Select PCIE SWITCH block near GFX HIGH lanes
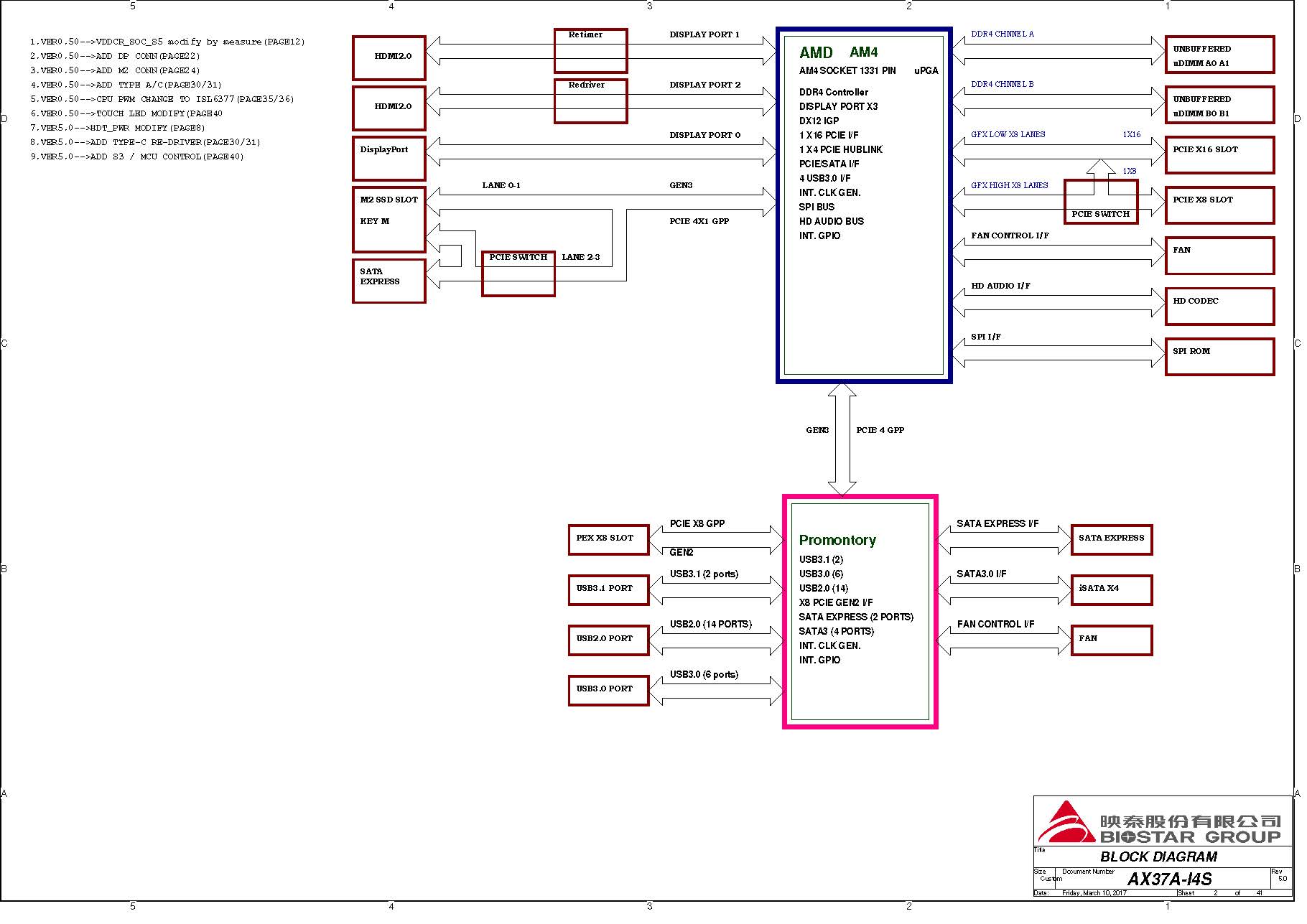This screenshot has height=924, width=1307. 1101,202
